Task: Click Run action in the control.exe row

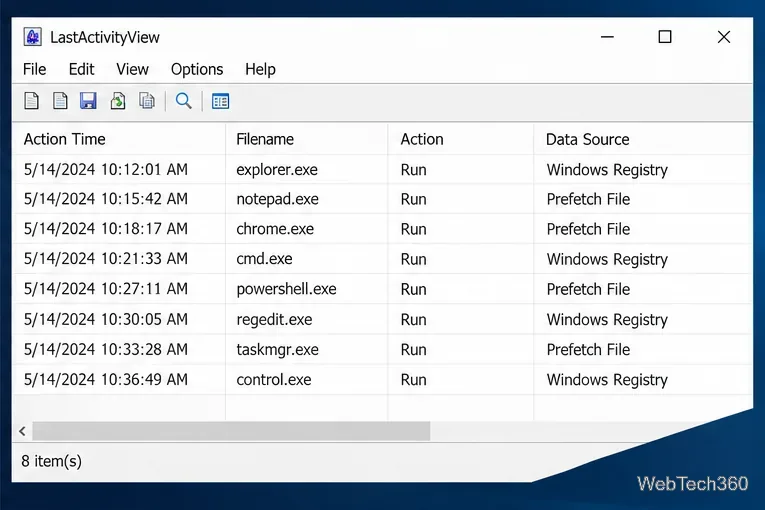Action: 413,380
